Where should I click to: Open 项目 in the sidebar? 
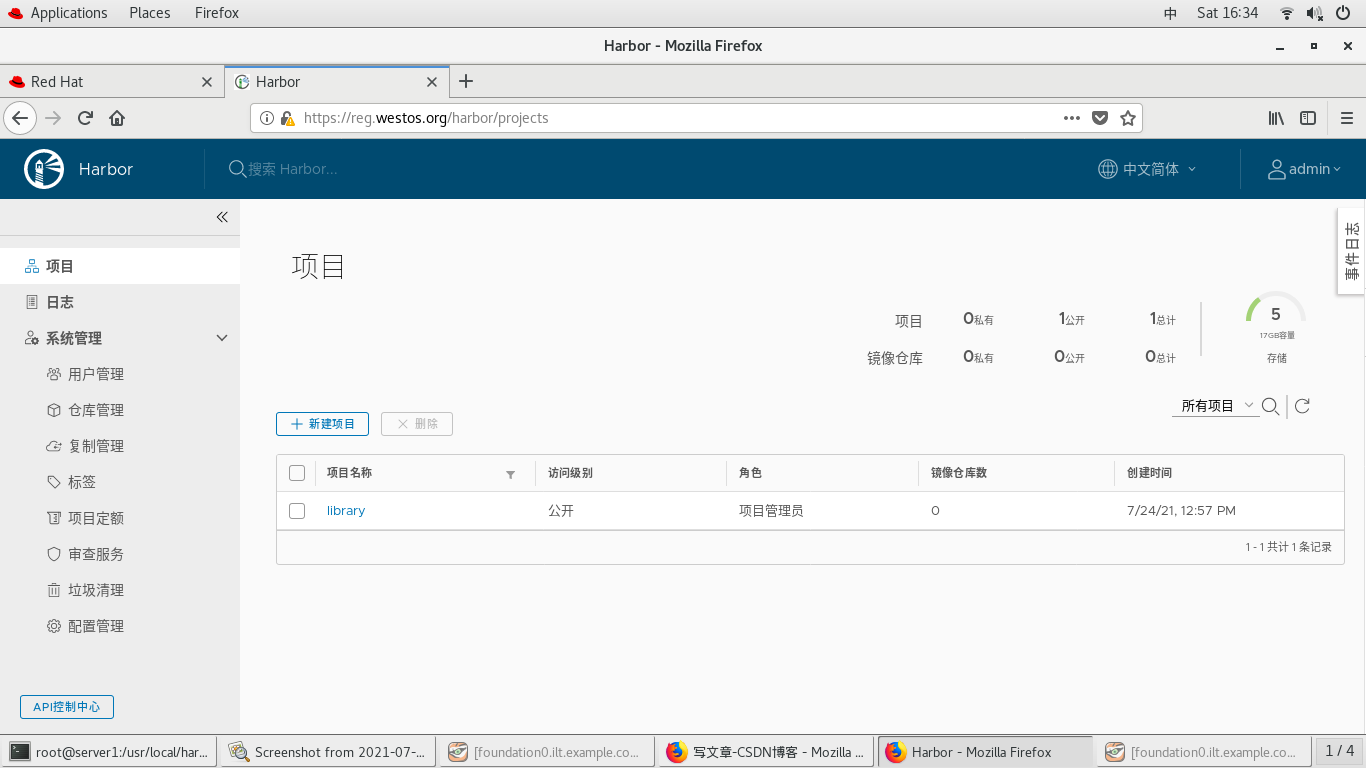coord(120,266)
